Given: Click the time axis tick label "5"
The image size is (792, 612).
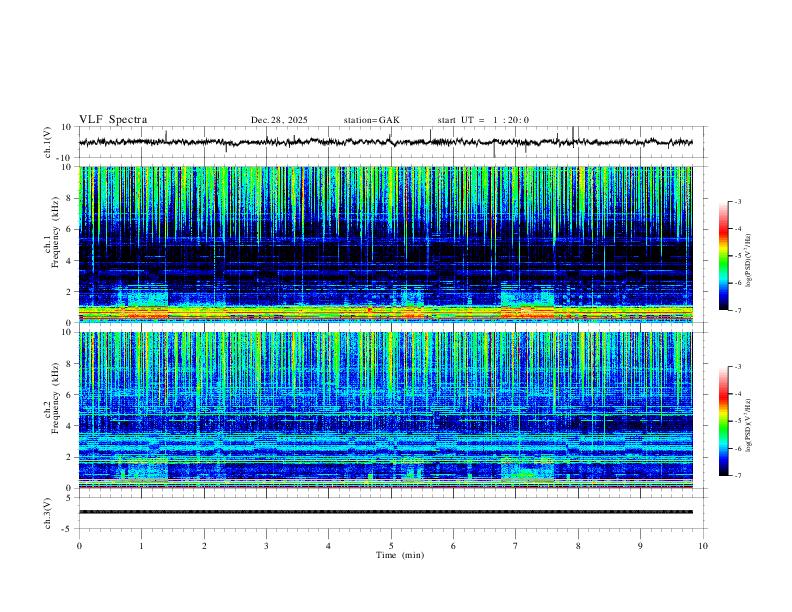Looking at the screenshot, I should [x=391, y=546].
